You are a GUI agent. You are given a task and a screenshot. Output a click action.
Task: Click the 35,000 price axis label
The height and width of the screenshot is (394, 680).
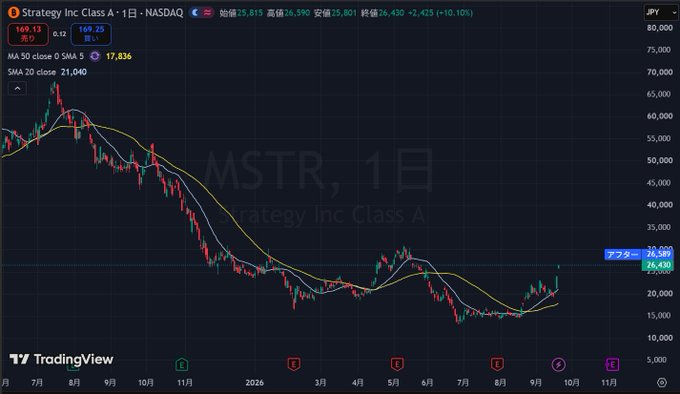click(660, 227)
